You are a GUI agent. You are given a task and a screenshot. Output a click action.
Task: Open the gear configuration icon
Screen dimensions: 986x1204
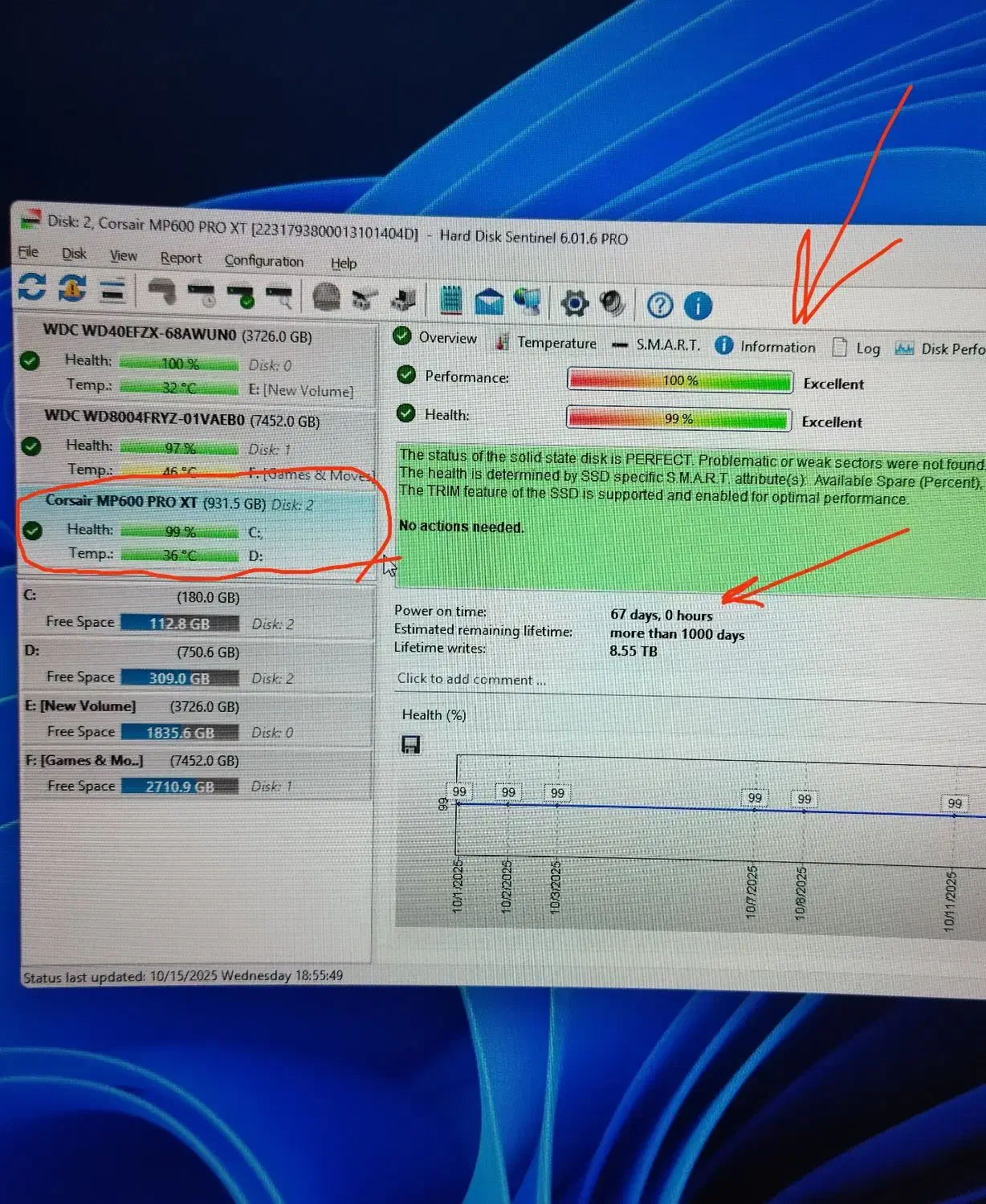coord(574,303)
